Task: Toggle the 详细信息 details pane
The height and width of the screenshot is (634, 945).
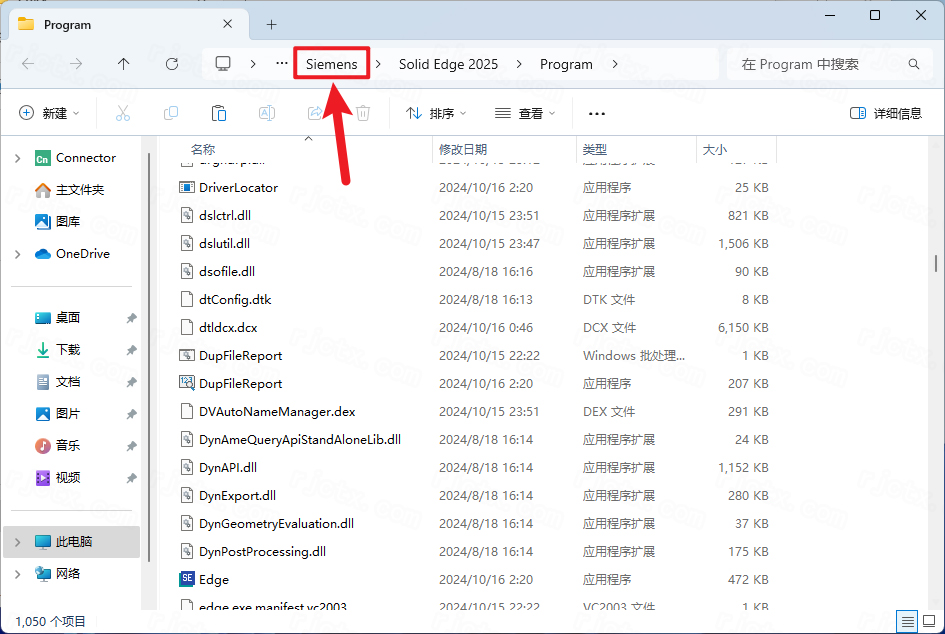Action: click(x=885, y=113)
